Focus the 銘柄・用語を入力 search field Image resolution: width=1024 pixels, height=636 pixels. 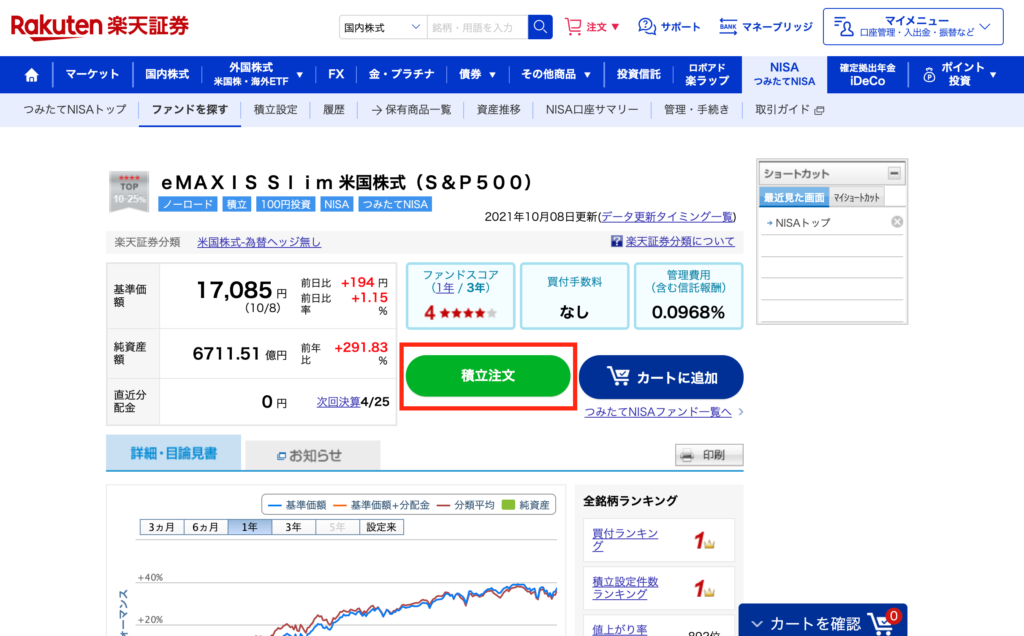477,27
